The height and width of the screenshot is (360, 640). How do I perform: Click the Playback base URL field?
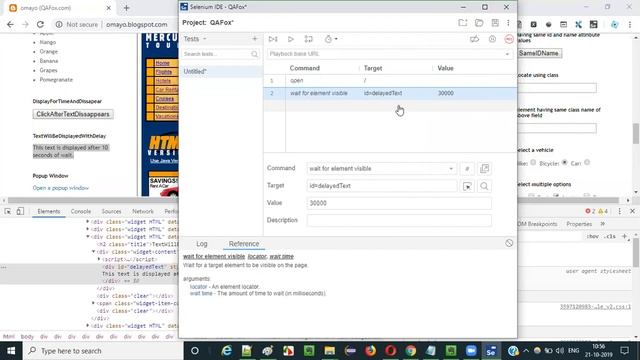386,54
